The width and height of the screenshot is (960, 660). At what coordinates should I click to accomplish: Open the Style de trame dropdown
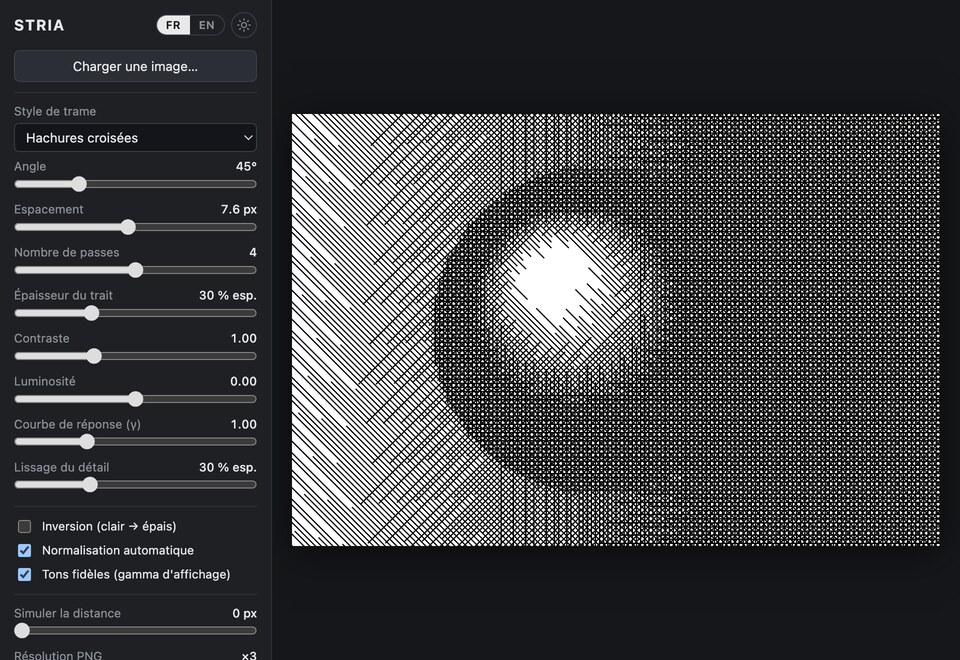(x=135, y=138)
